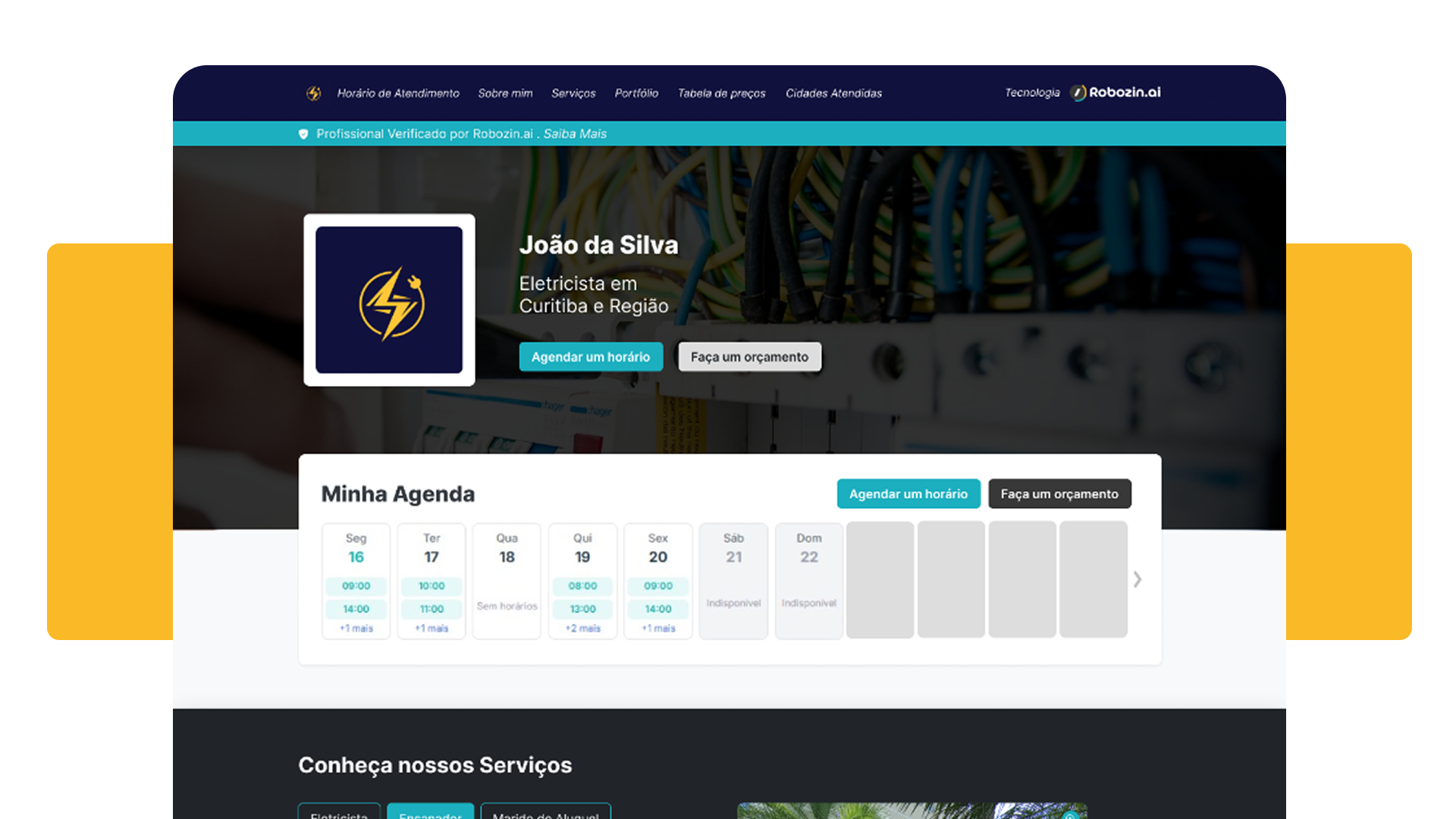
Task: Click Agendar um horário in Minha Agenda
Action: point(908,494)
